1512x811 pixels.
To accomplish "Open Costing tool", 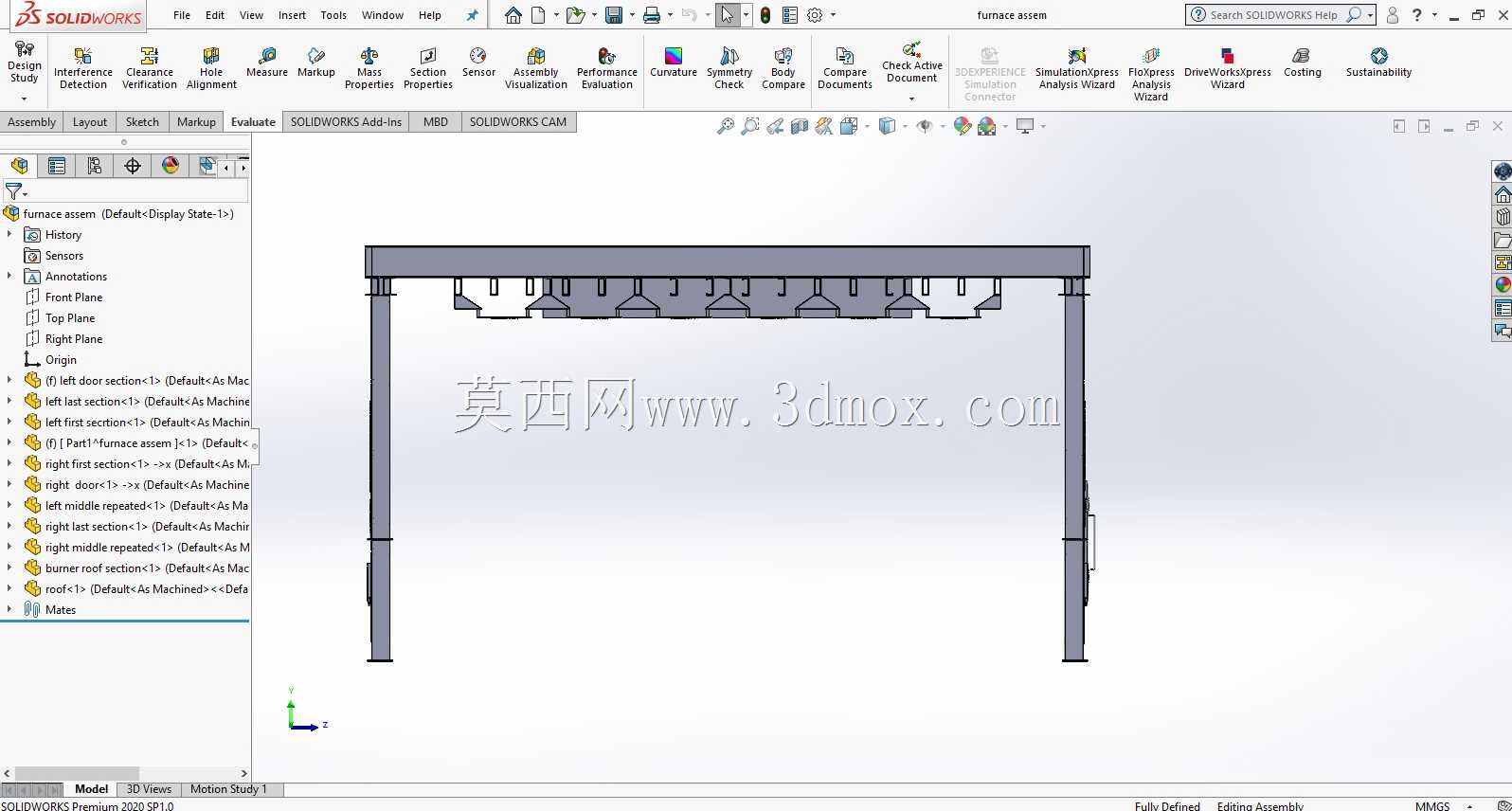I will click(x=1303, y=63).
